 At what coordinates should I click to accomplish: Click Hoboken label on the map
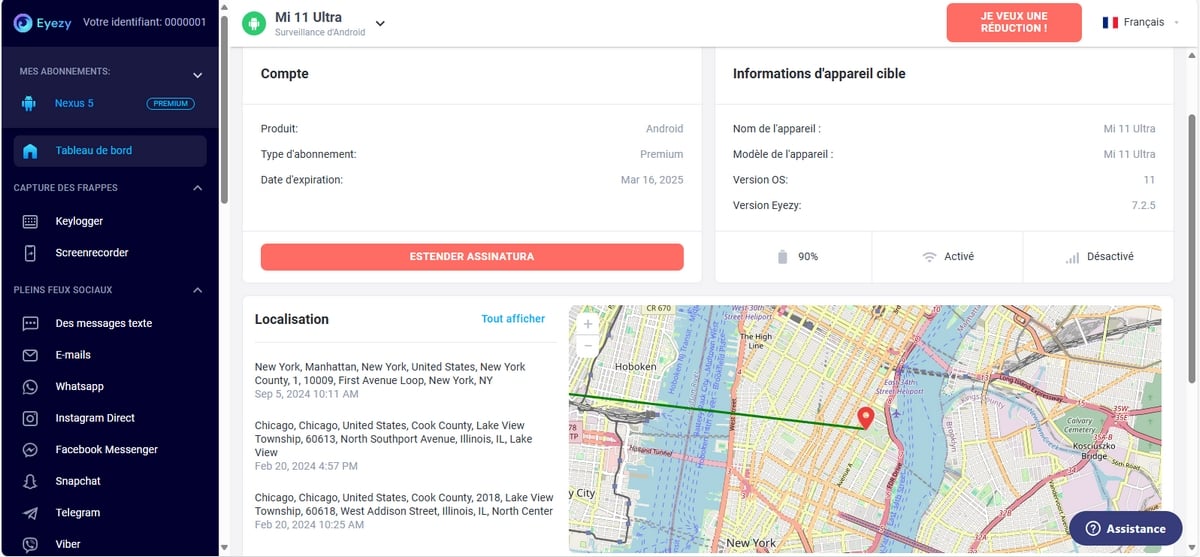636,367
